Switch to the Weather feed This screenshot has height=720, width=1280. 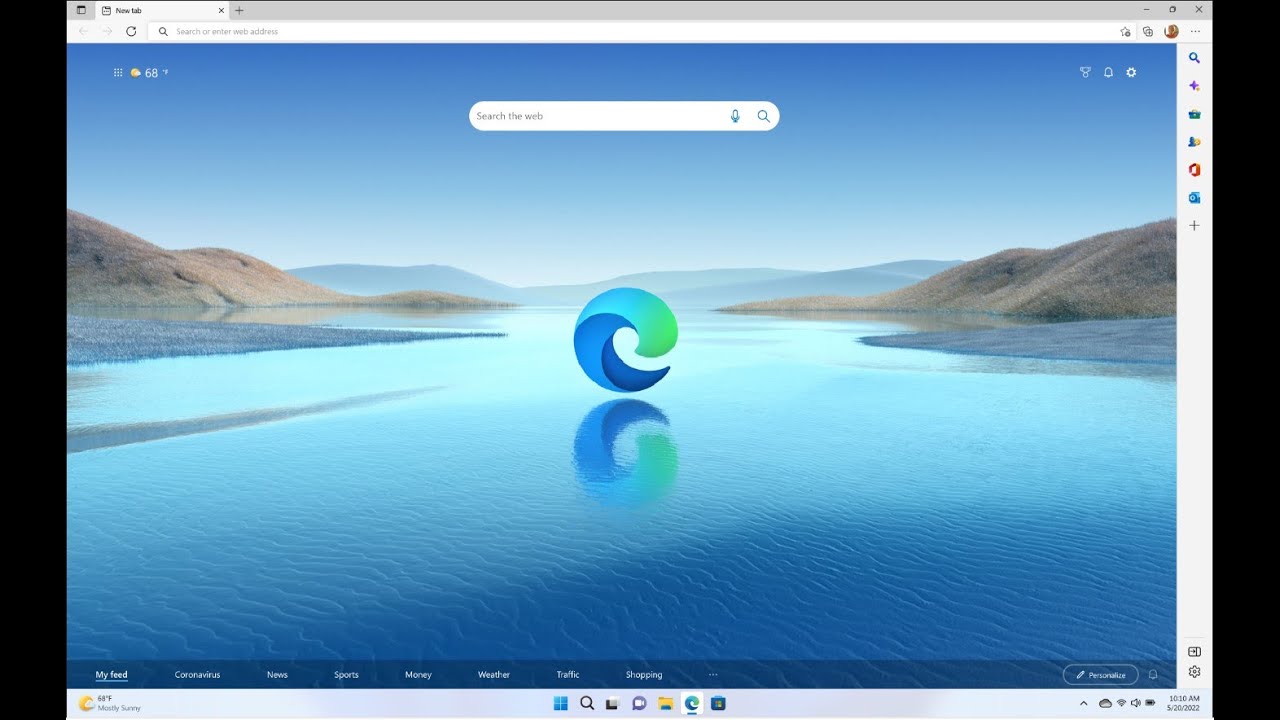pos(494,675)
